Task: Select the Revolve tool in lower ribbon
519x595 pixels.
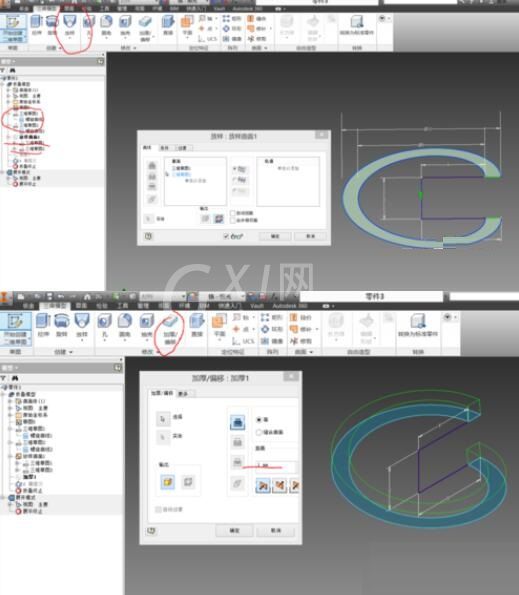Action: [61, 326]
